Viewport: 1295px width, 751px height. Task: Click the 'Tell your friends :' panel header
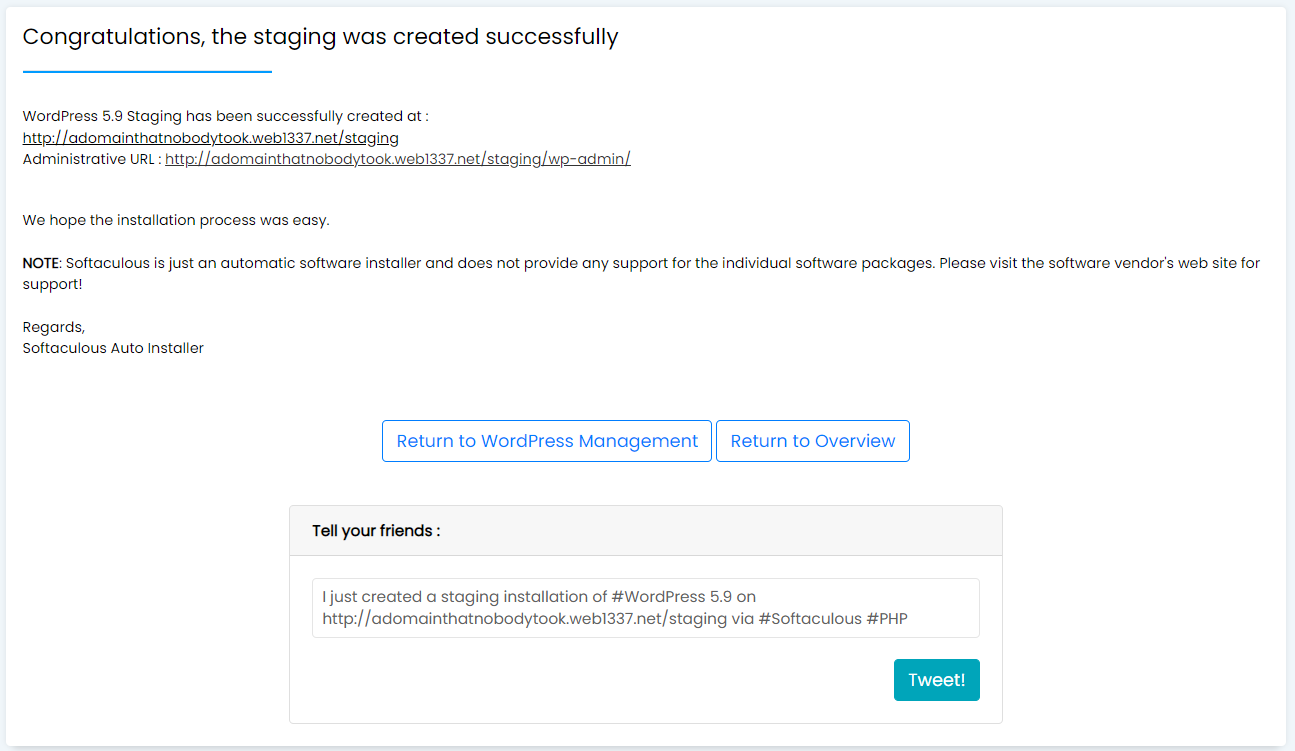pyautogui.click(x=376, y=531)
